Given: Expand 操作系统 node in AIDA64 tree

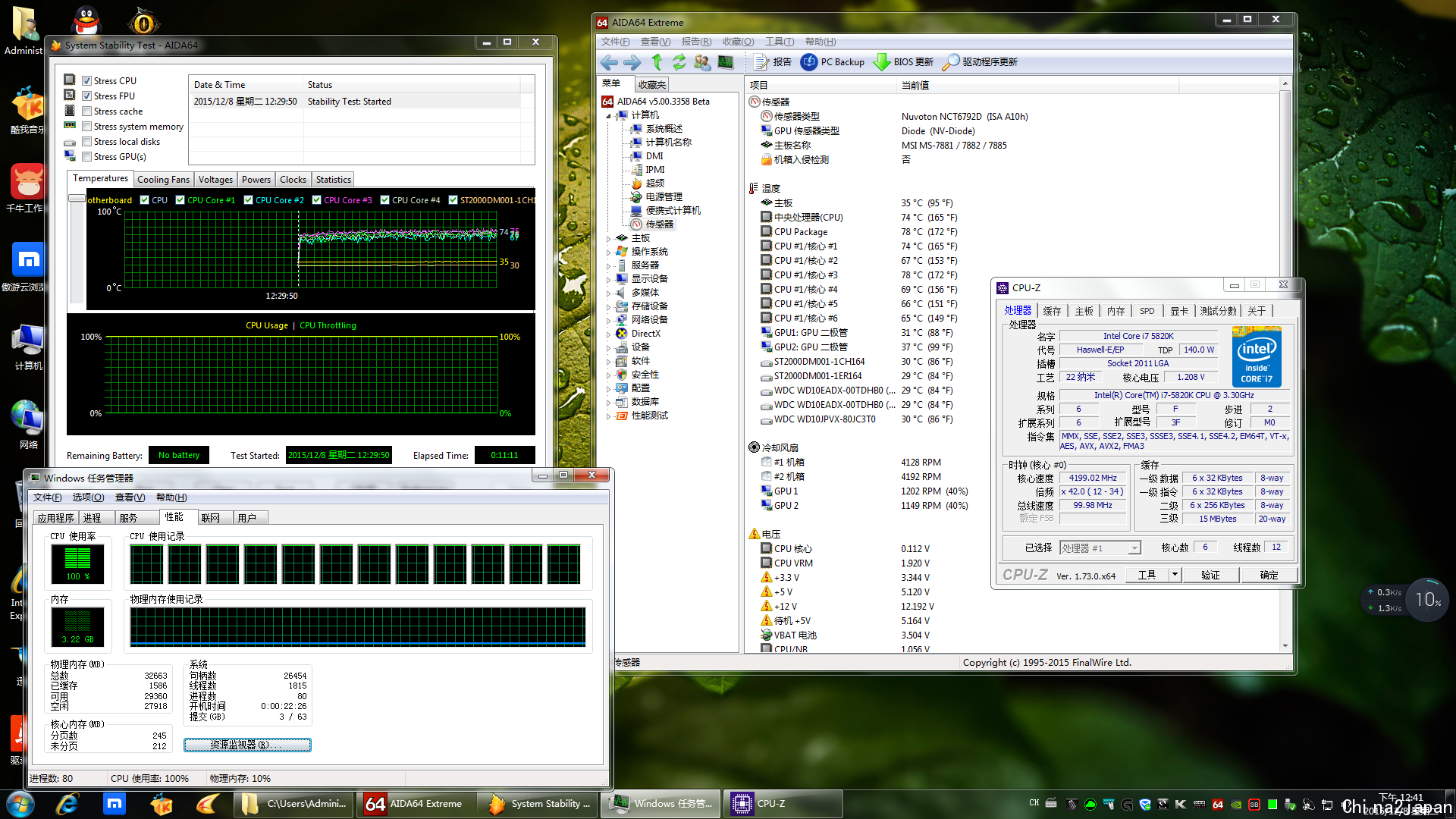Looking at the screenshot, I should click(608, 253).
